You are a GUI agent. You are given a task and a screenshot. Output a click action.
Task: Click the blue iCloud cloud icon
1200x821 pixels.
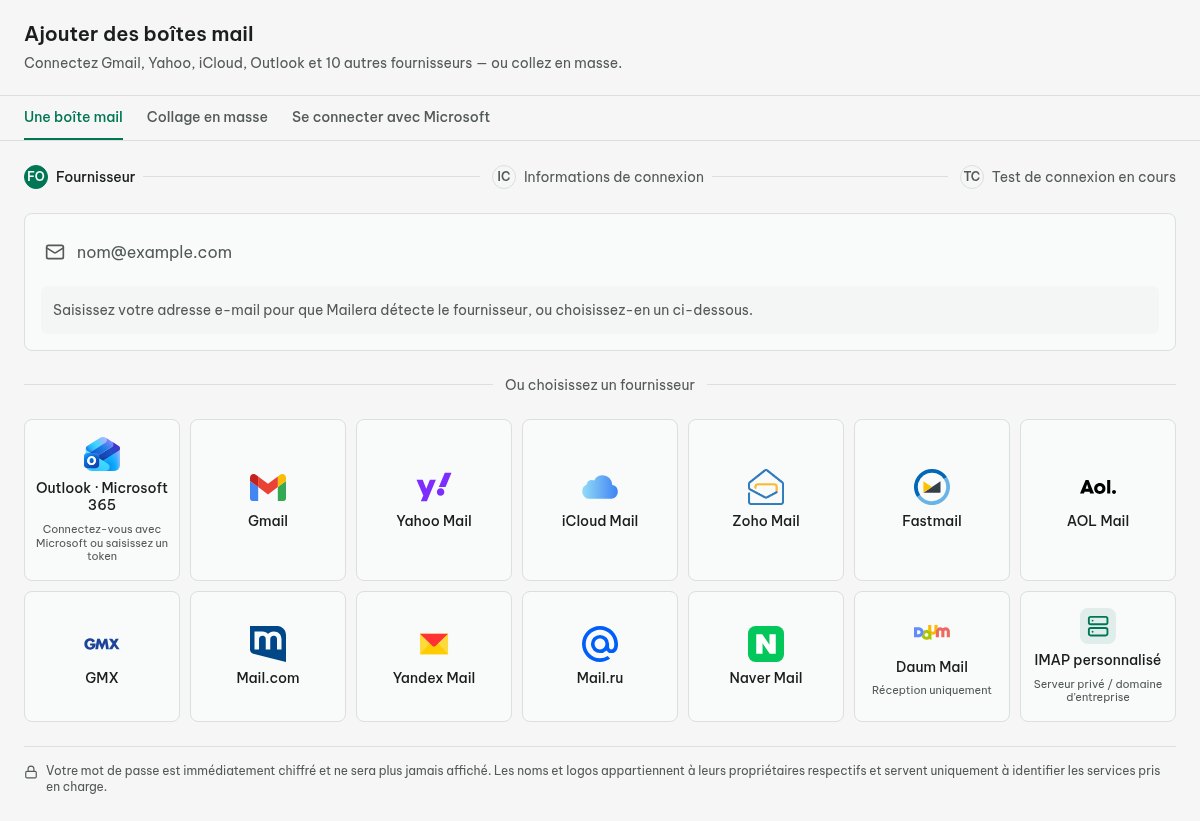pos(600,488)
